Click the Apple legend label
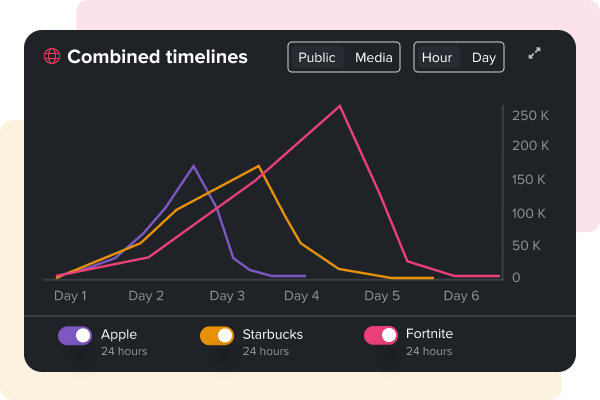 point(119,335)
